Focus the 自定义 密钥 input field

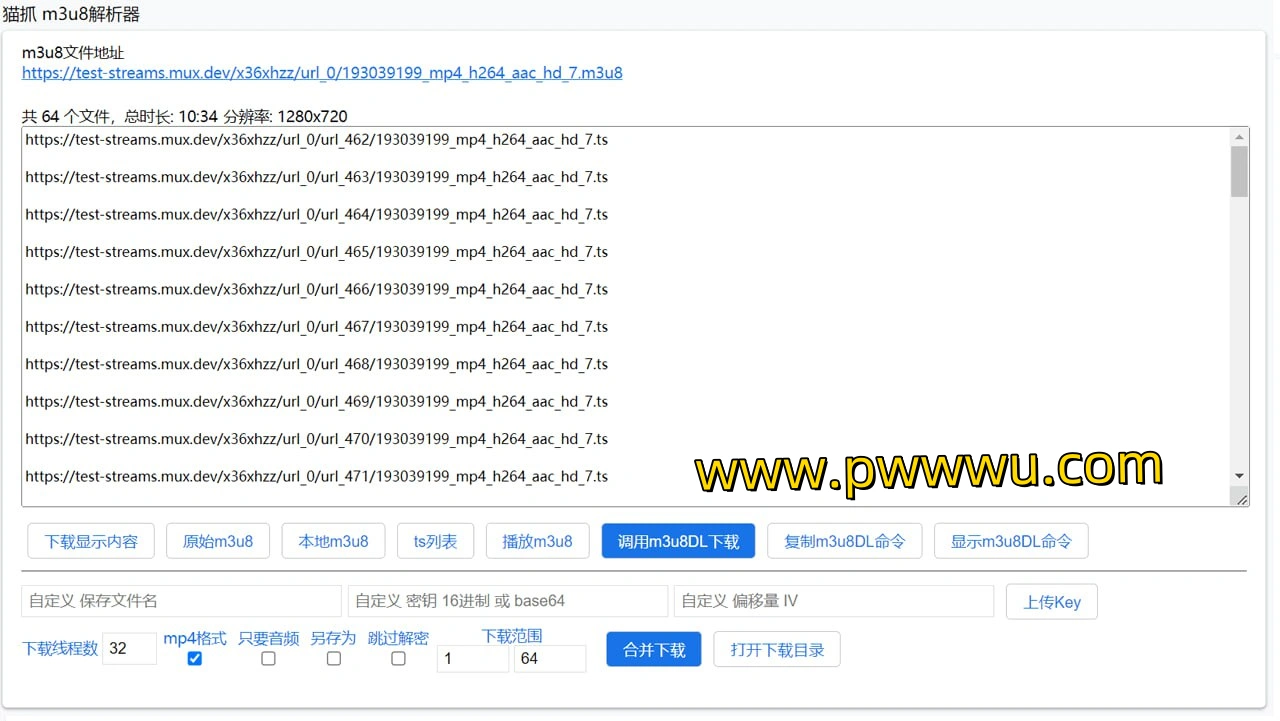tap(508, 601)
